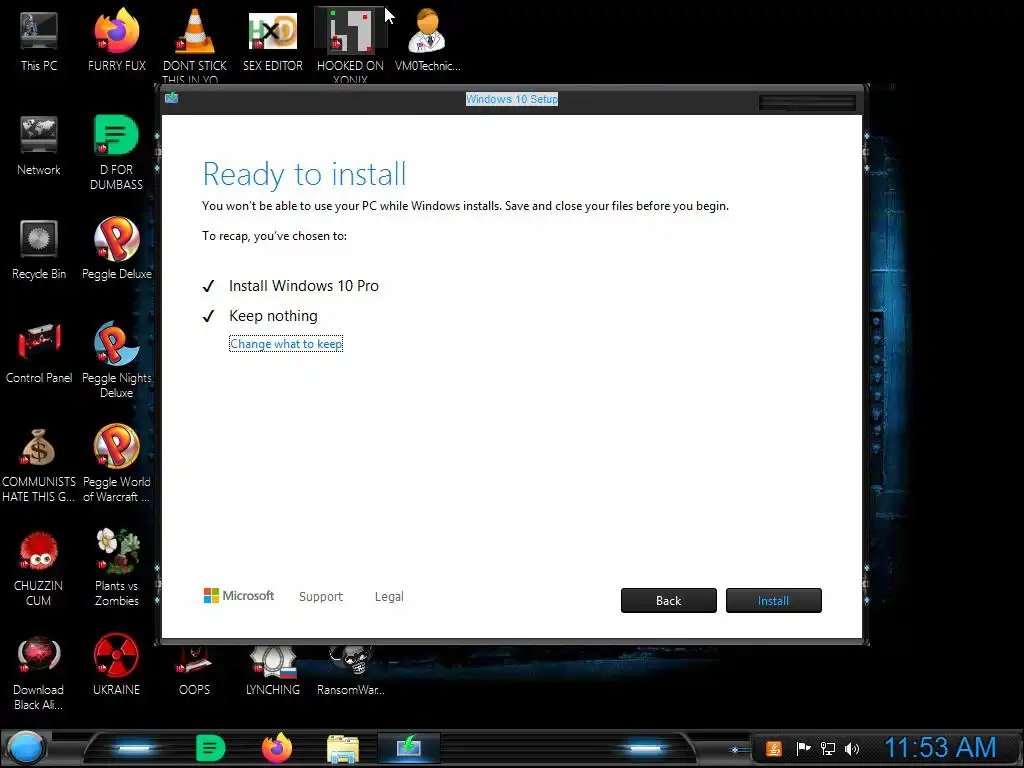Screen dimensions: 1024x768
Task: Open the Start orb on taskbar
Action: pyautogui.click(x=26, y=748)
